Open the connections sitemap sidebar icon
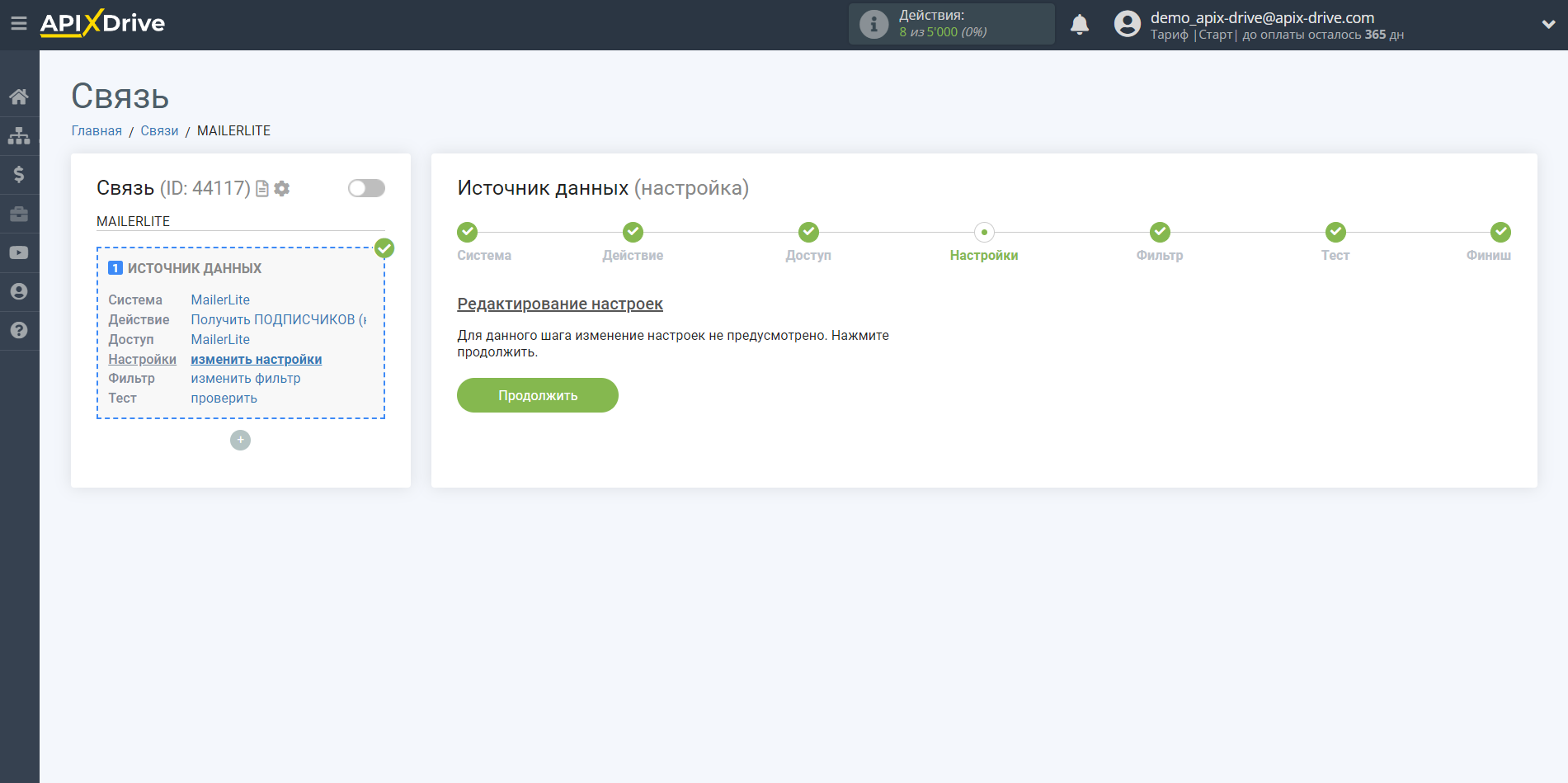The image size is (1568, 783). click(x=19, y=135)
